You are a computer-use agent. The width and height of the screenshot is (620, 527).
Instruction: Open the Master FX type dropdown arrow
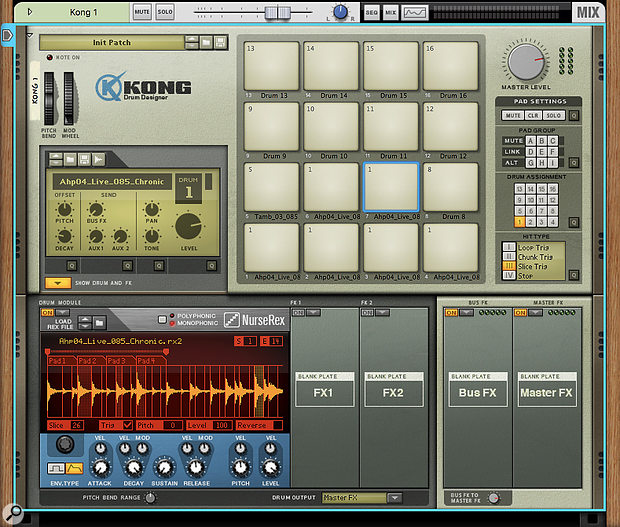(x=535, y=313)
